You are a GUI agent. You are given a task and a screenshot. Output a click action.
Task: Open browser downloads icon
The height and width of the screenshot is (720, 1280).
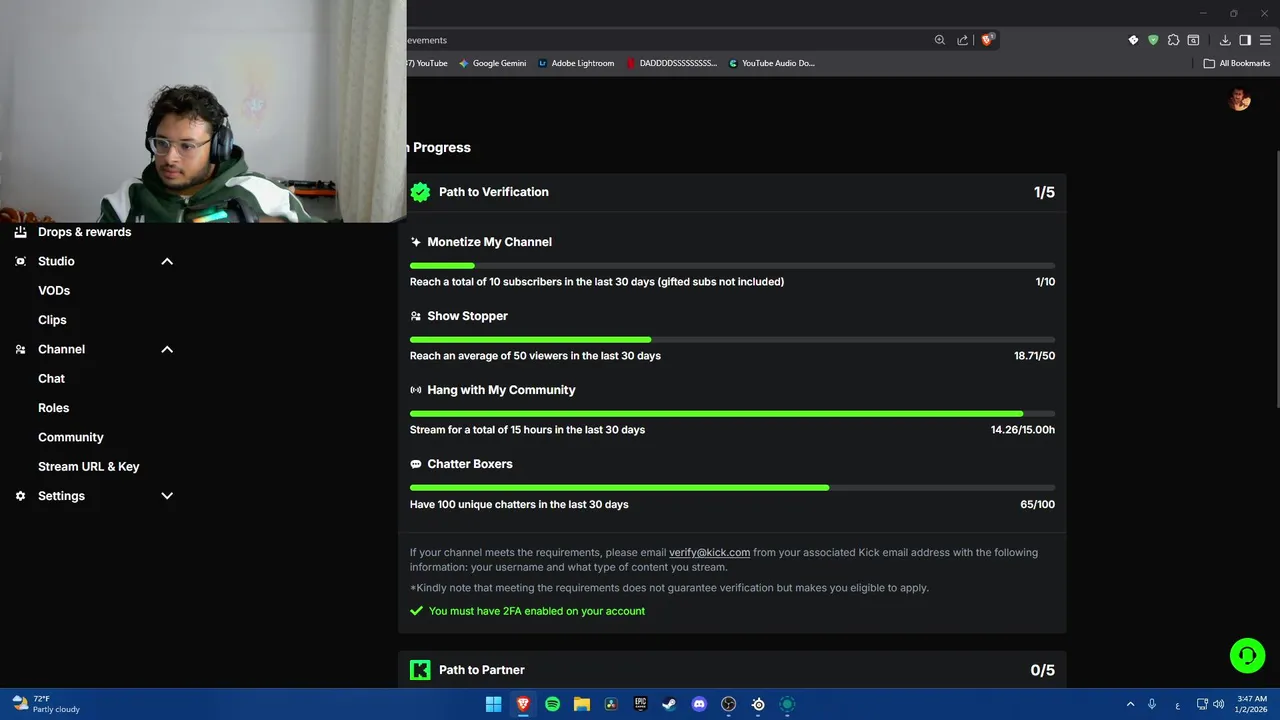click(1225, 40)
